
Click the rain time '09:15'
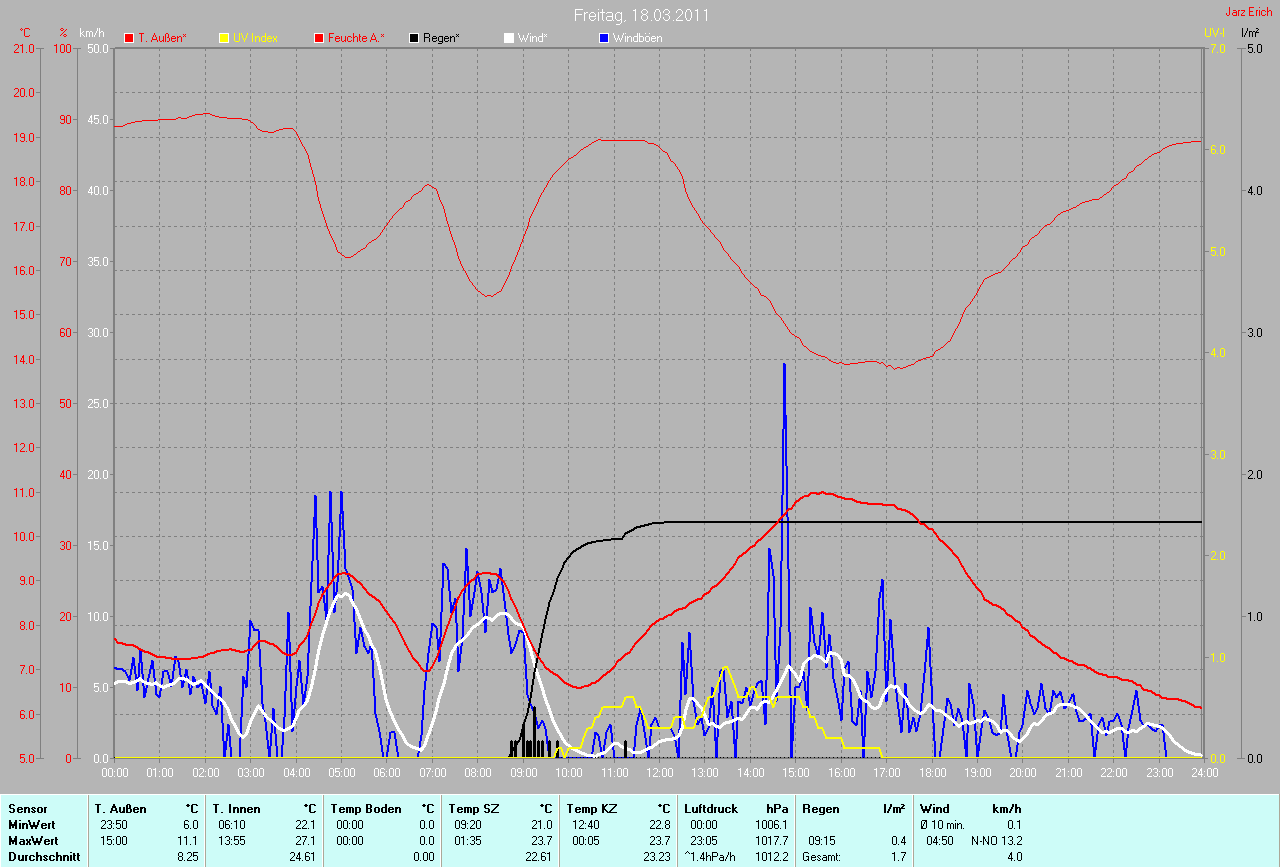click(x=822, y=841)
